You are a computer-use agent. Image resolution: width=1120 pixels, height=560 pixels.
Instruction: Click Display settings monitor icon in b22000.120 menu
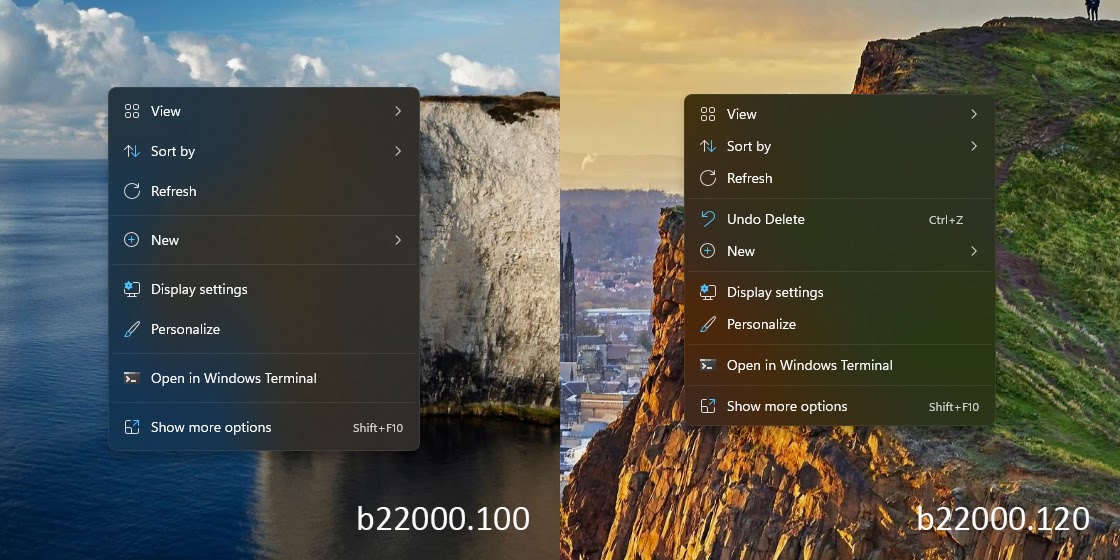[708, 292]
